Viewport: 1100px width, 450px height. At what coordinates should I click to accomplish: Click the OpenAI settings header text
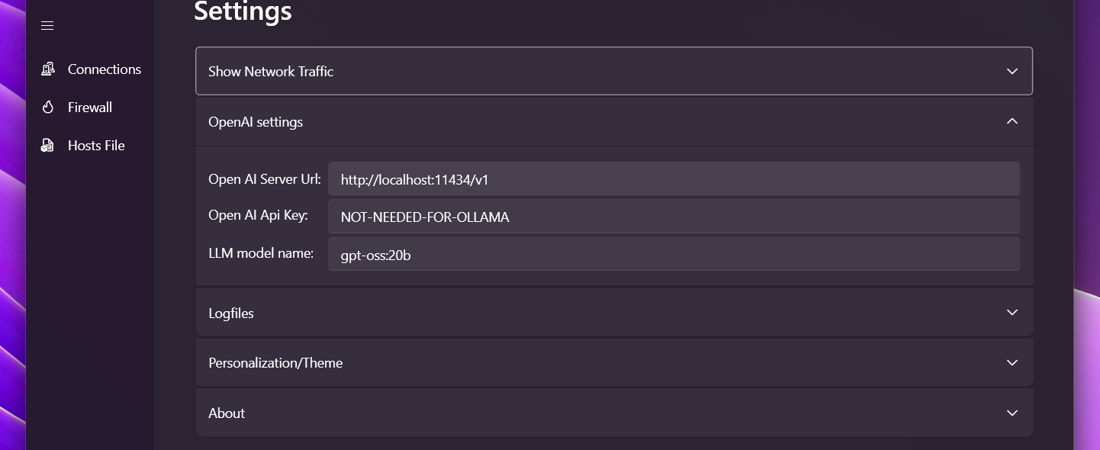[255, 122]
